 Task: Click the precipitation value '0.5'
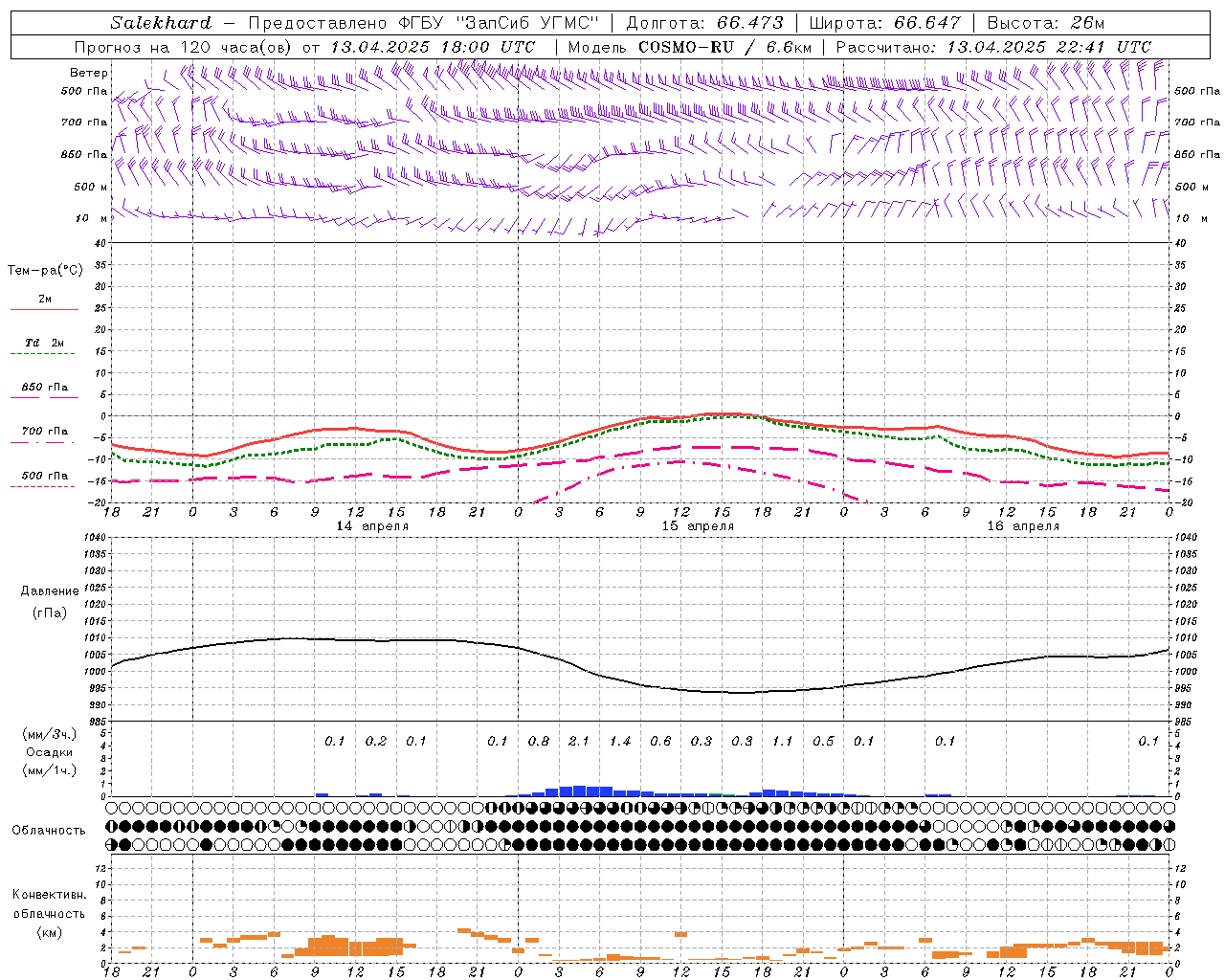pos(823,741)
